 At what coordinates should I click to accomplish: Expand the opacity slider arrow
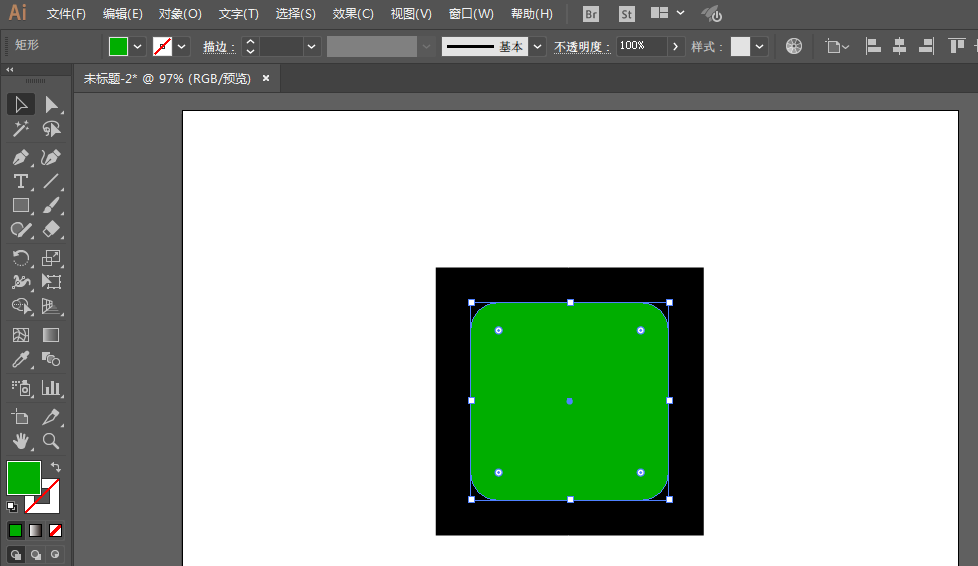click(675, 47)
